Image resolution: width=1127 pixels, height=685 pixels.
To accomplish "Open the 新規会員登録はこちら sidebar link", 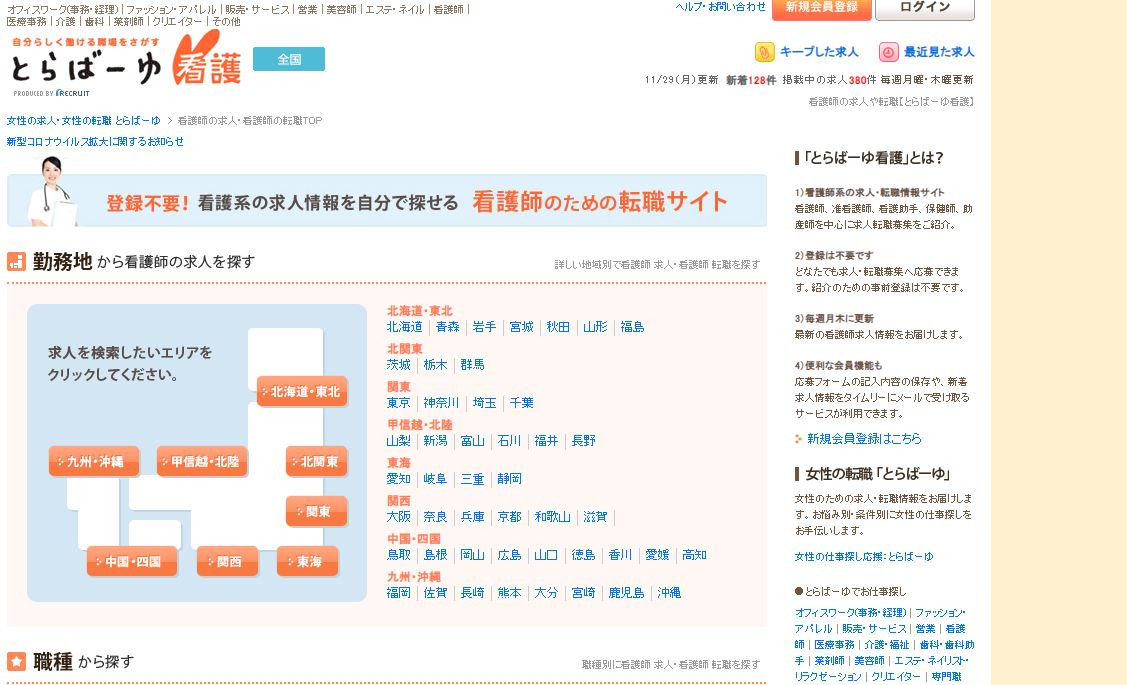I will tap(864, 438).
